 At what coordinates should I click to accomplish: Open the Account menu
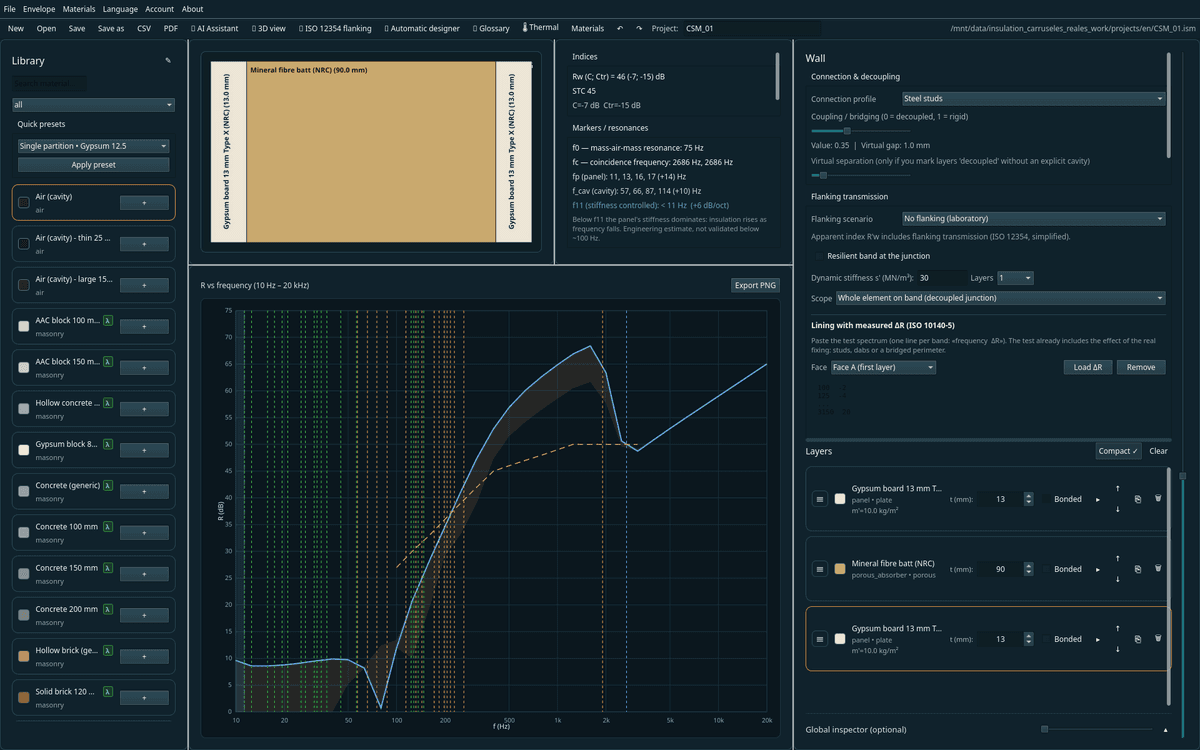pos(159,9)
